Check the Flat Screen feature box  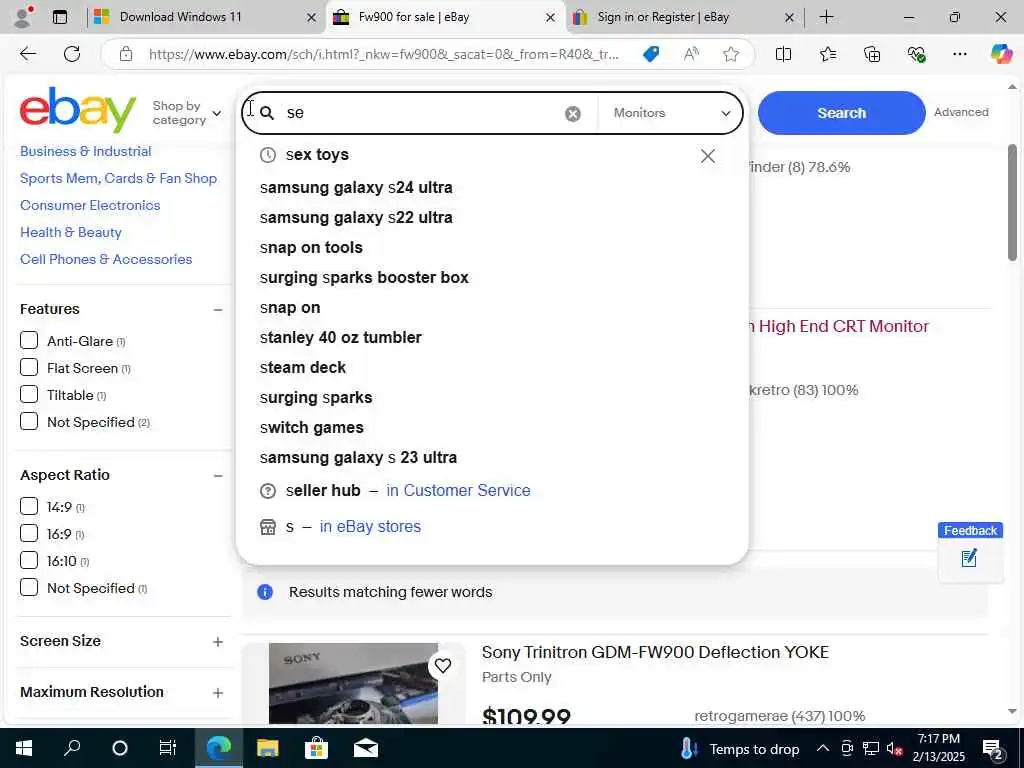pos(29,367)
